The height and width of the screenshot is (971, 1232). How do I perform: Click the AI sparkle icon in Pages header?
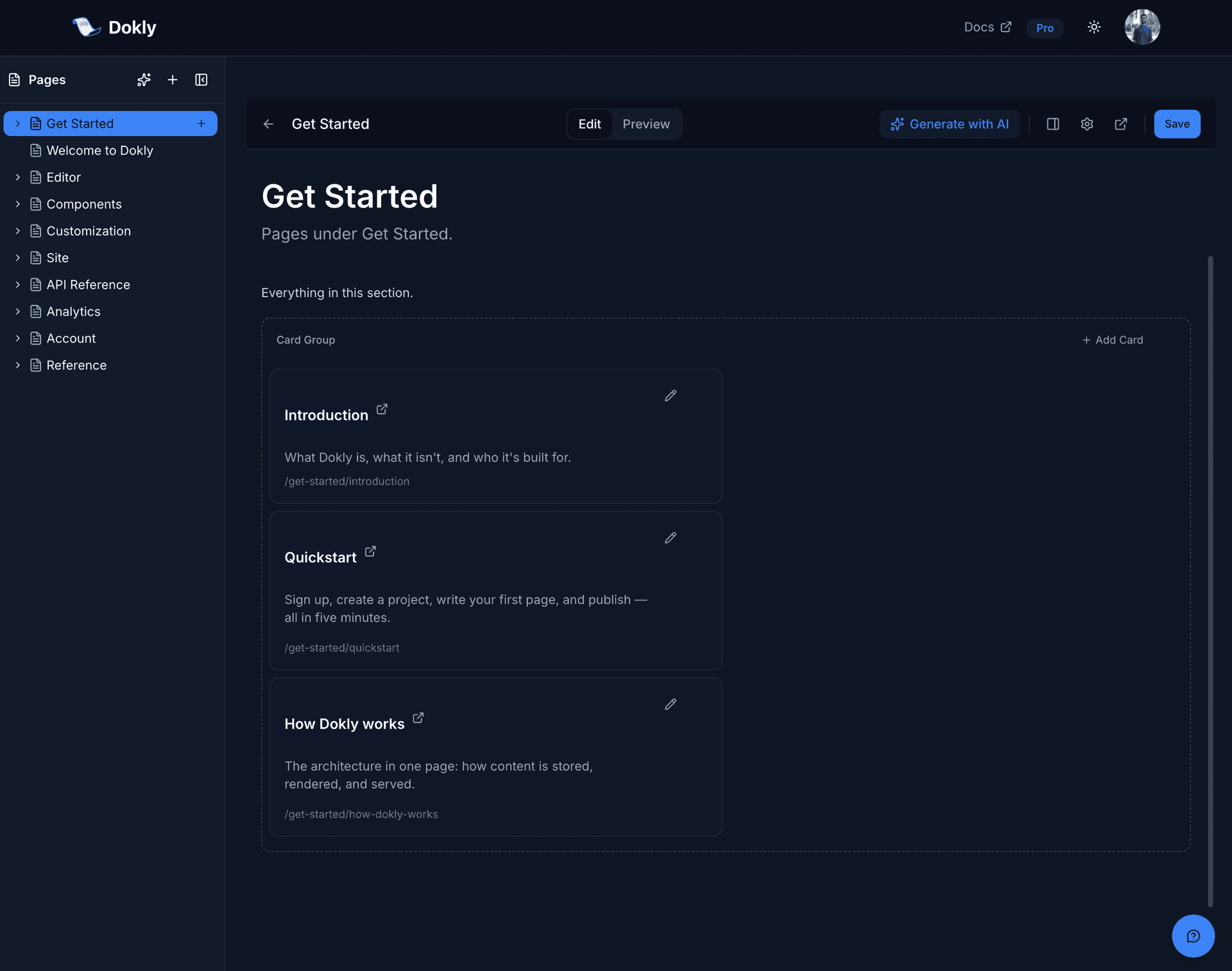[x=144, y=80]
